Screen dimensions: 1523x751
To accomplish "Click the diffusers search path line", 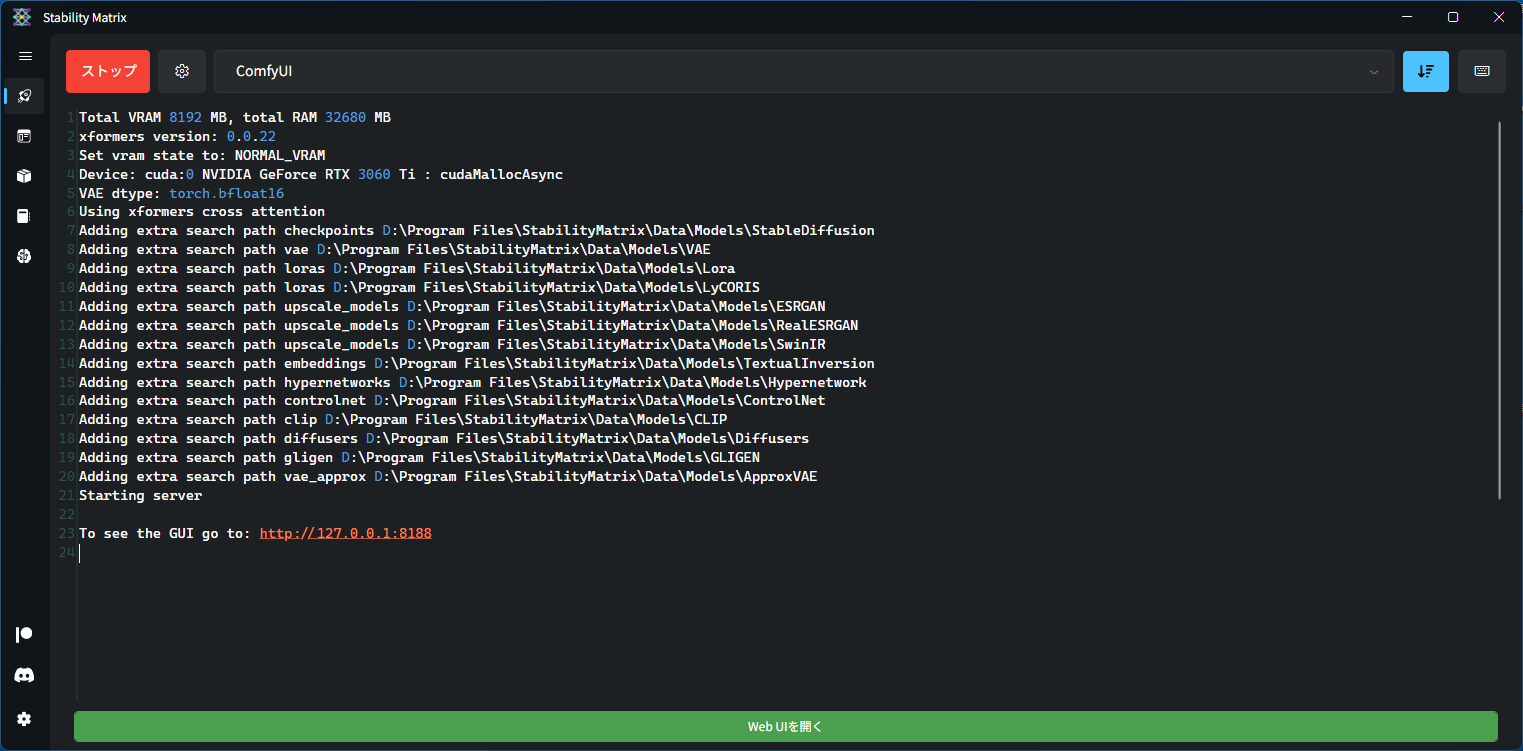I will click(x=444, y=438).
